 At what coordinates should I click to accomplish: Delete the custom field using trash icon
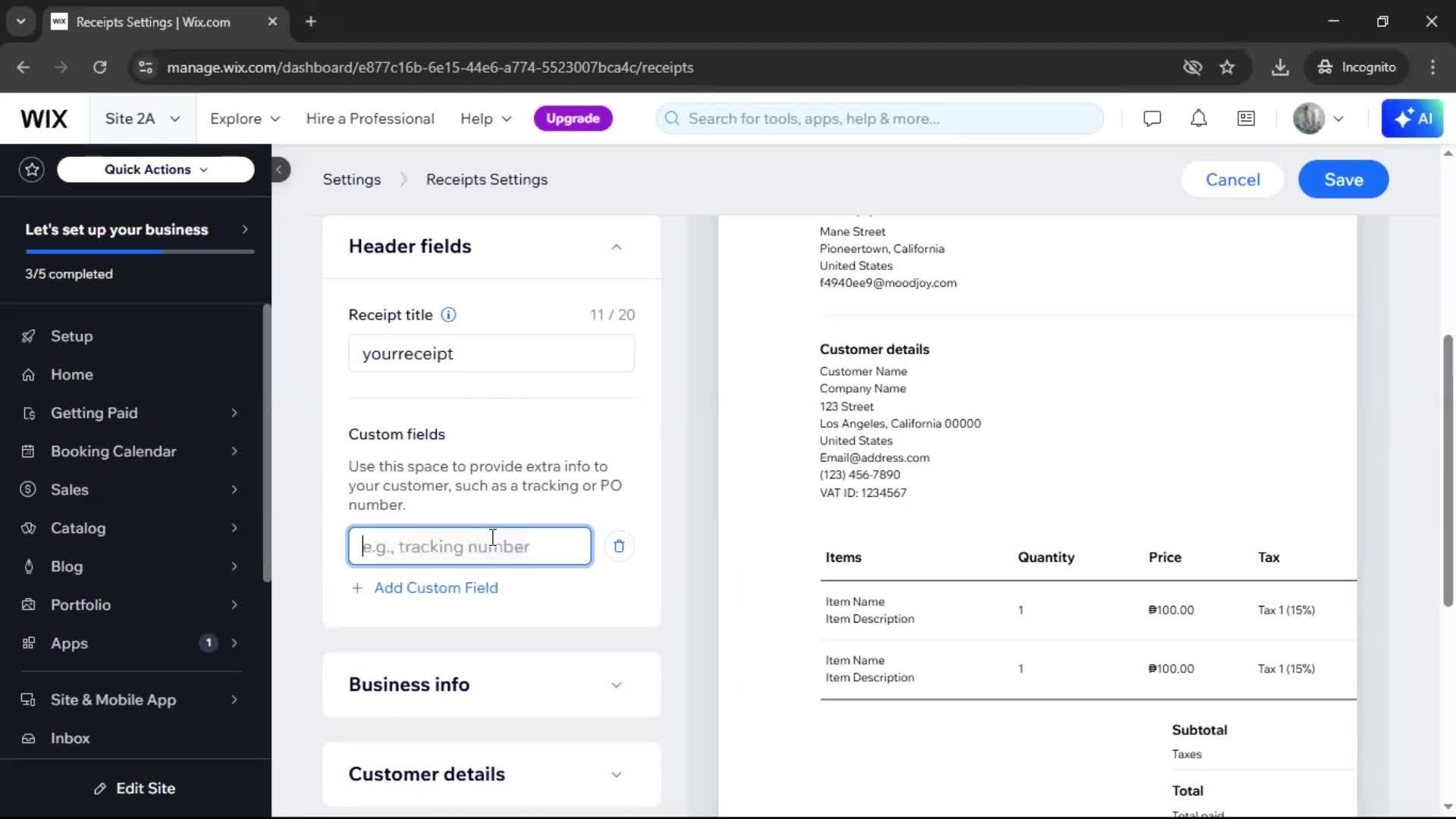(x=619, y=546)
